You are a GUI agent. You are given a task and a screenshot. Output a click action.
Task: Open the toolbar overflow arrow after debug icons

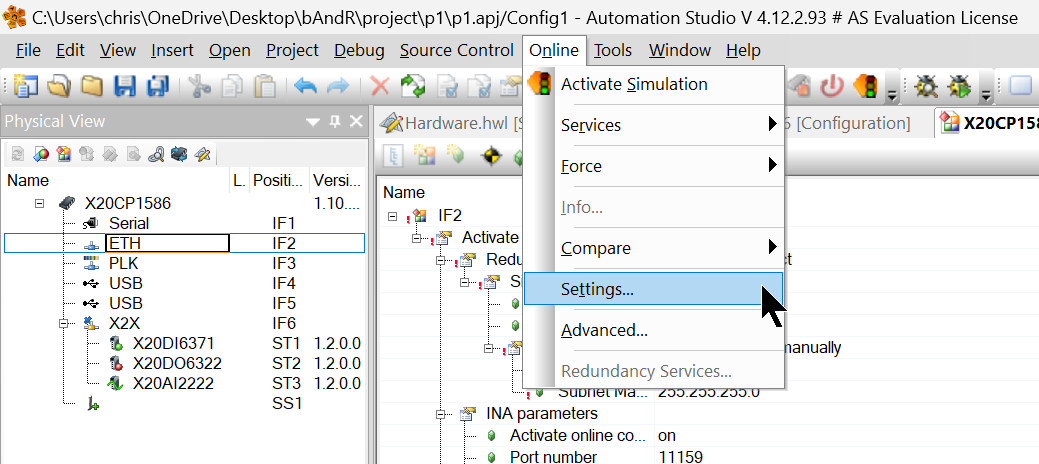click(986, 96)
